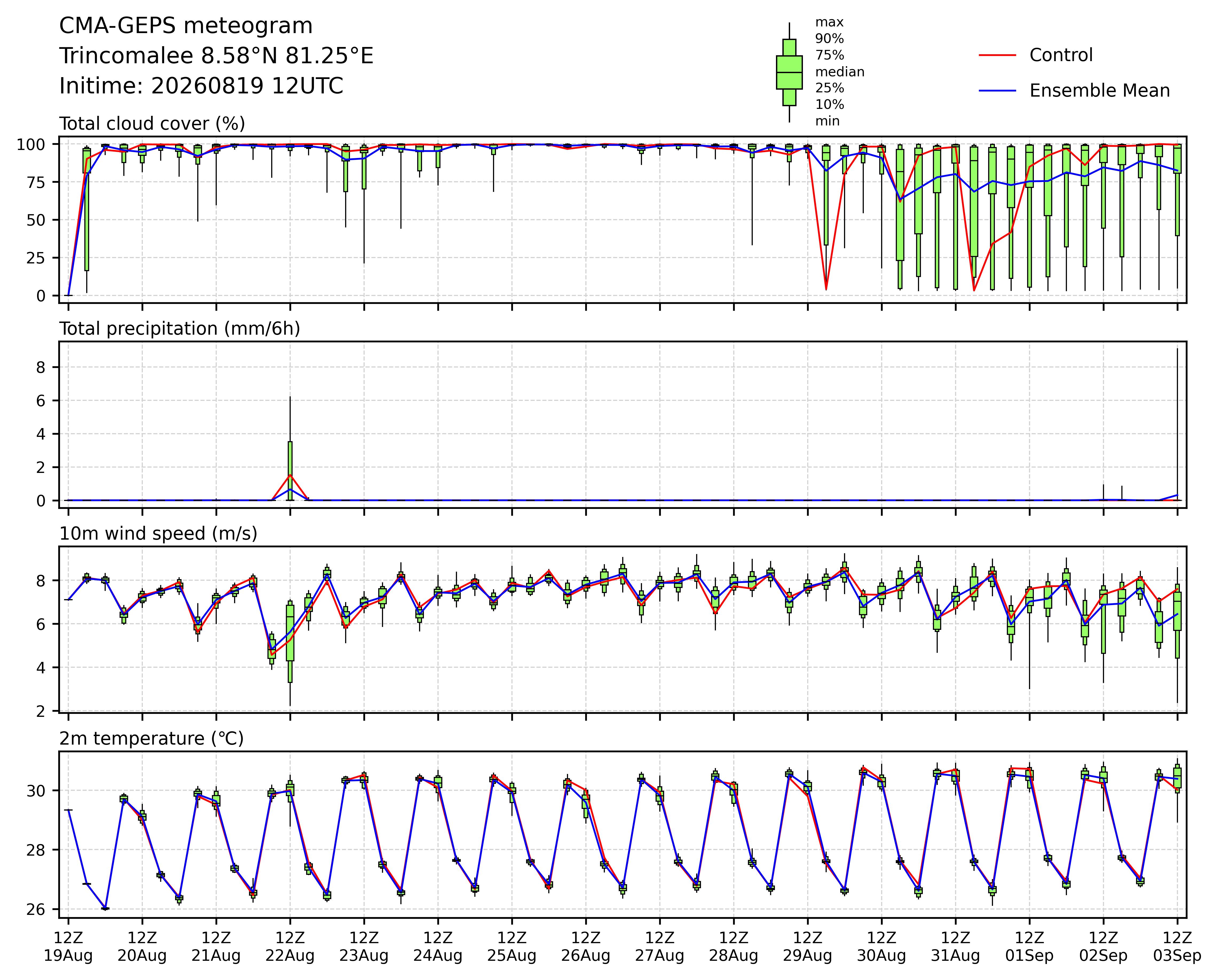
Task: Click the "90%" label in the box-plot legend
Action: pos(829,39)
